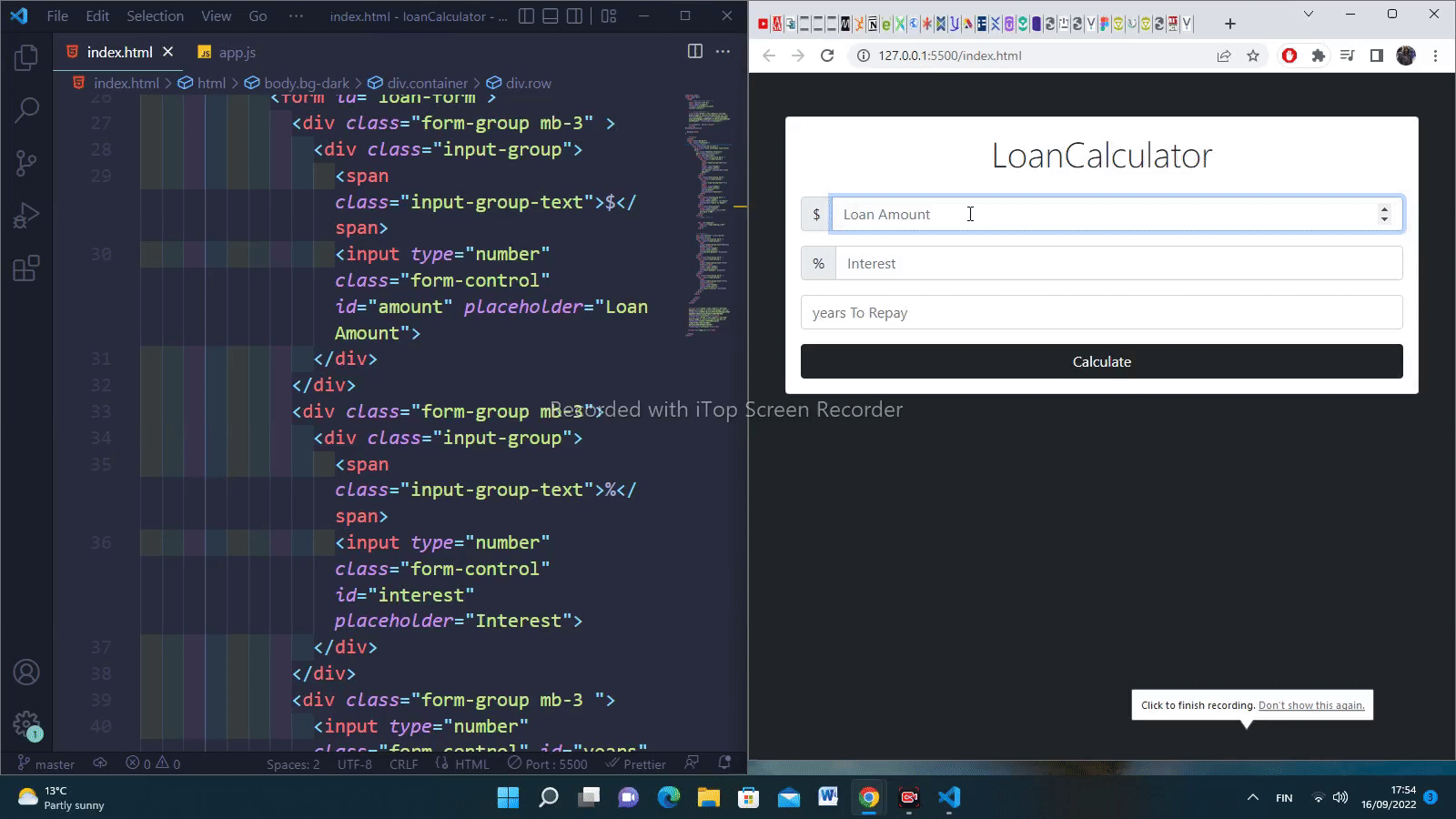Open Customize Layout in VS Code

609,16
